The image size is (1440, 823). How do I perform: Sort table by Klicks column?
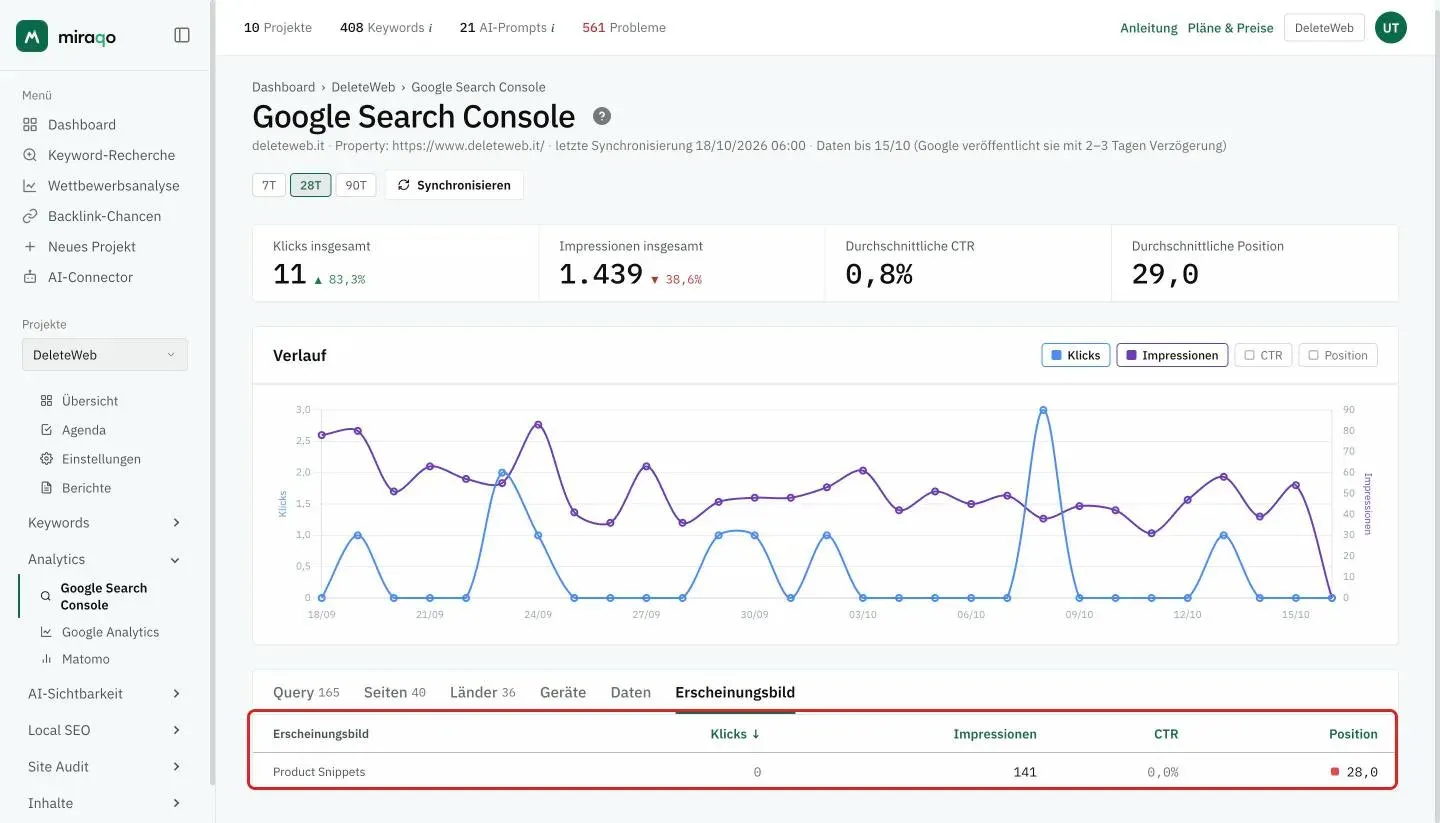(x=735, y=734)
